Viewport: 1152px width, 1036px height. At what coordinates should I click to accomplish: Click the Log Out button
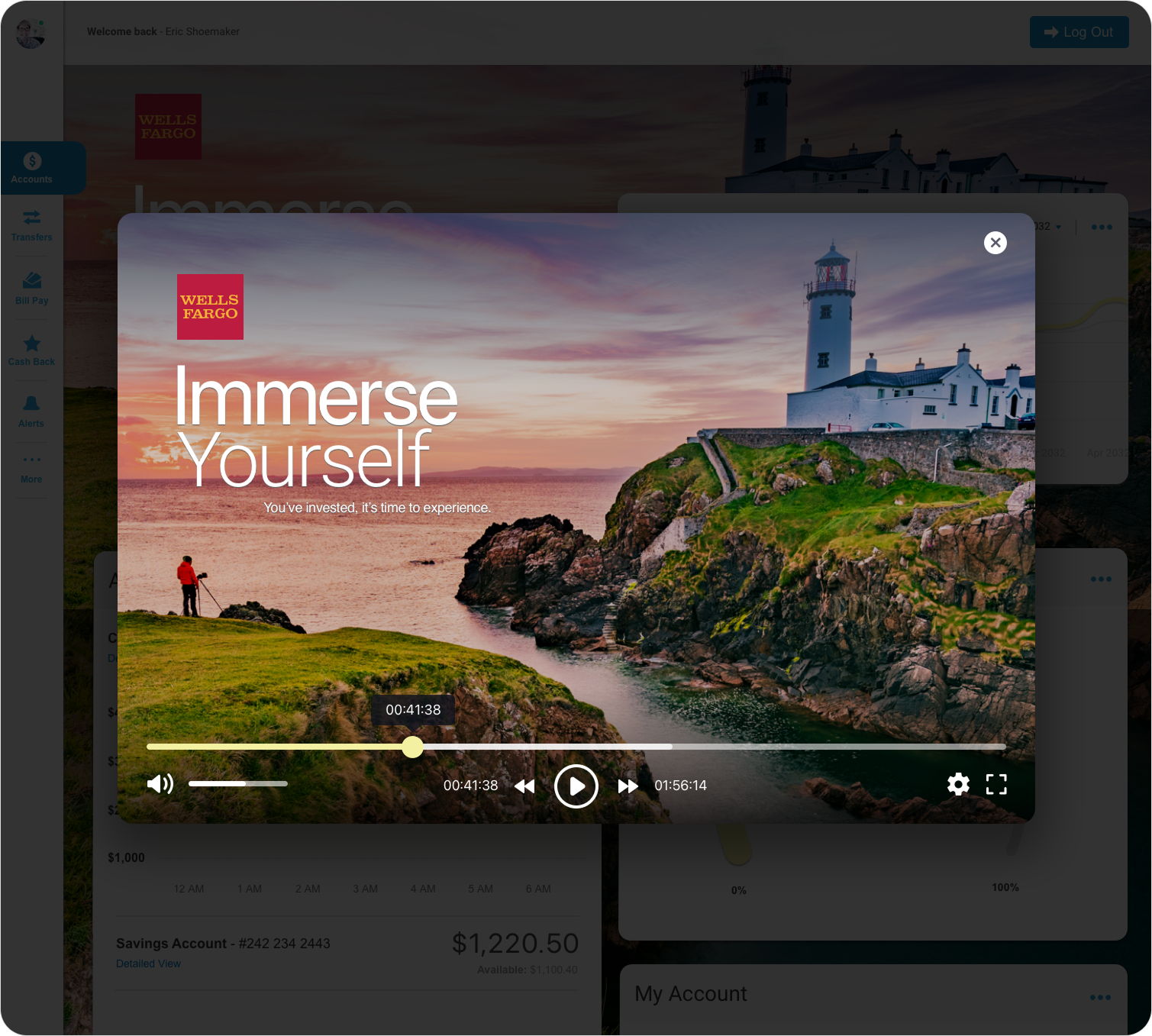pyautogui.click(x=1079, y=32)
